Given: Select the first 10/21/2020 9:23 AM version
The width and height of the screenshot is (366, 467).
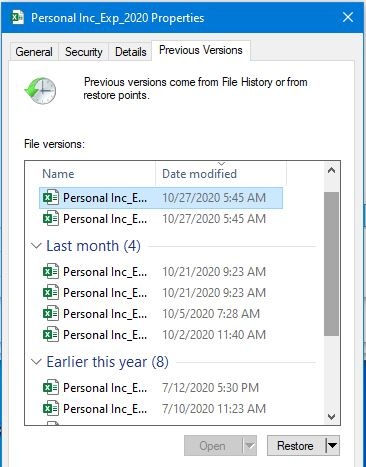Looking at the screenshot, I should pyautogui.click(x=161, y=272).
